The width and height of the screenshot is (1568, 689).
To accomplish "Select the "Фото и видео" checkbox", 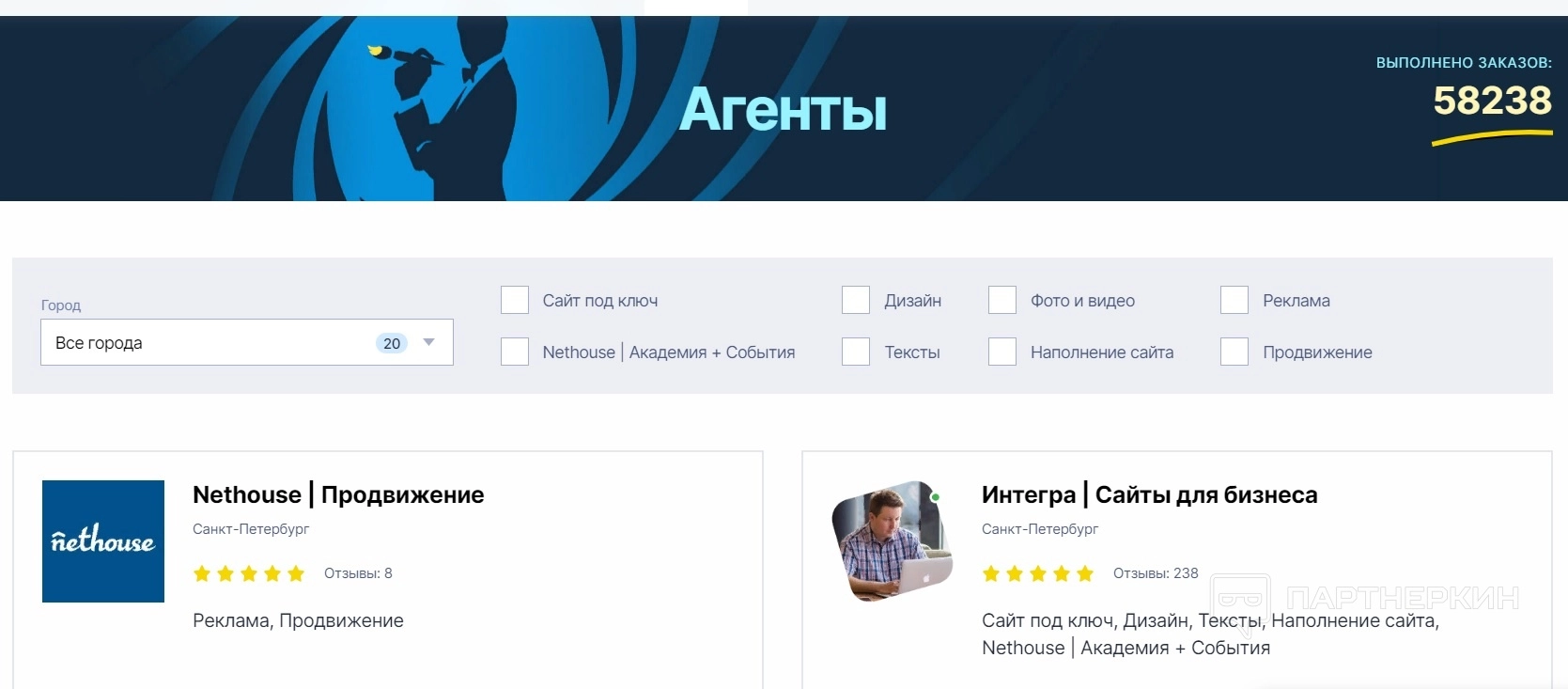I will click(1002, 300).
